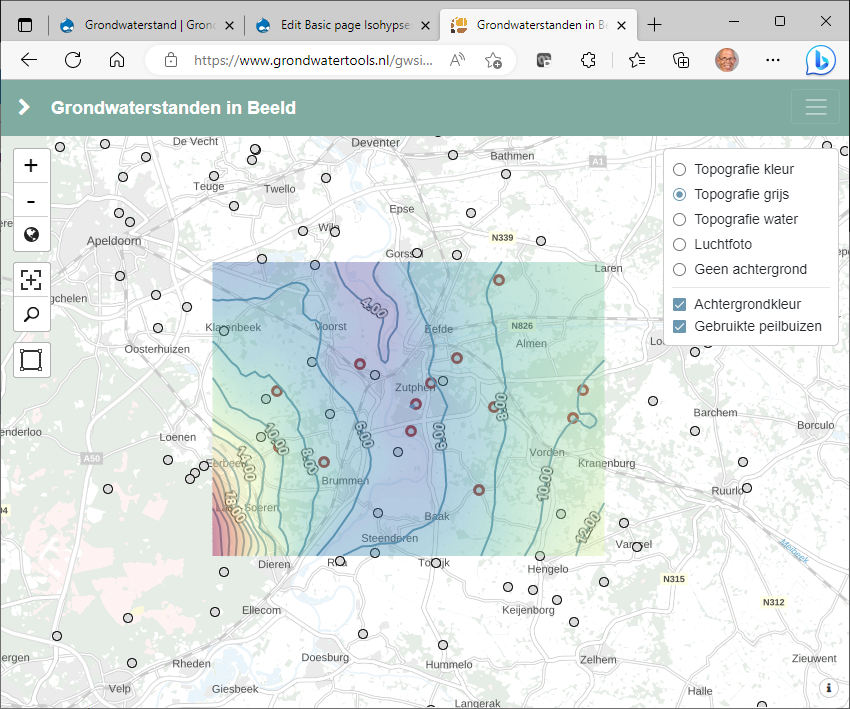850x709 pixels.
Task: Open a new browser tab
Action: 655,24
